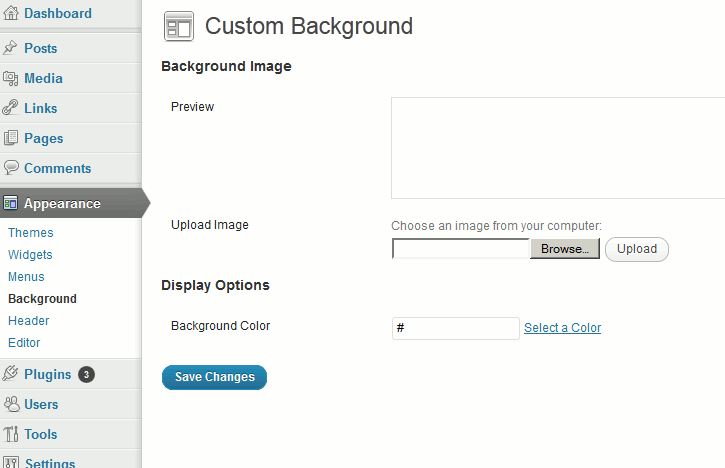Open the Header submenu item
This screenshot has width=725, height=468.
click(x=29, y=321)
